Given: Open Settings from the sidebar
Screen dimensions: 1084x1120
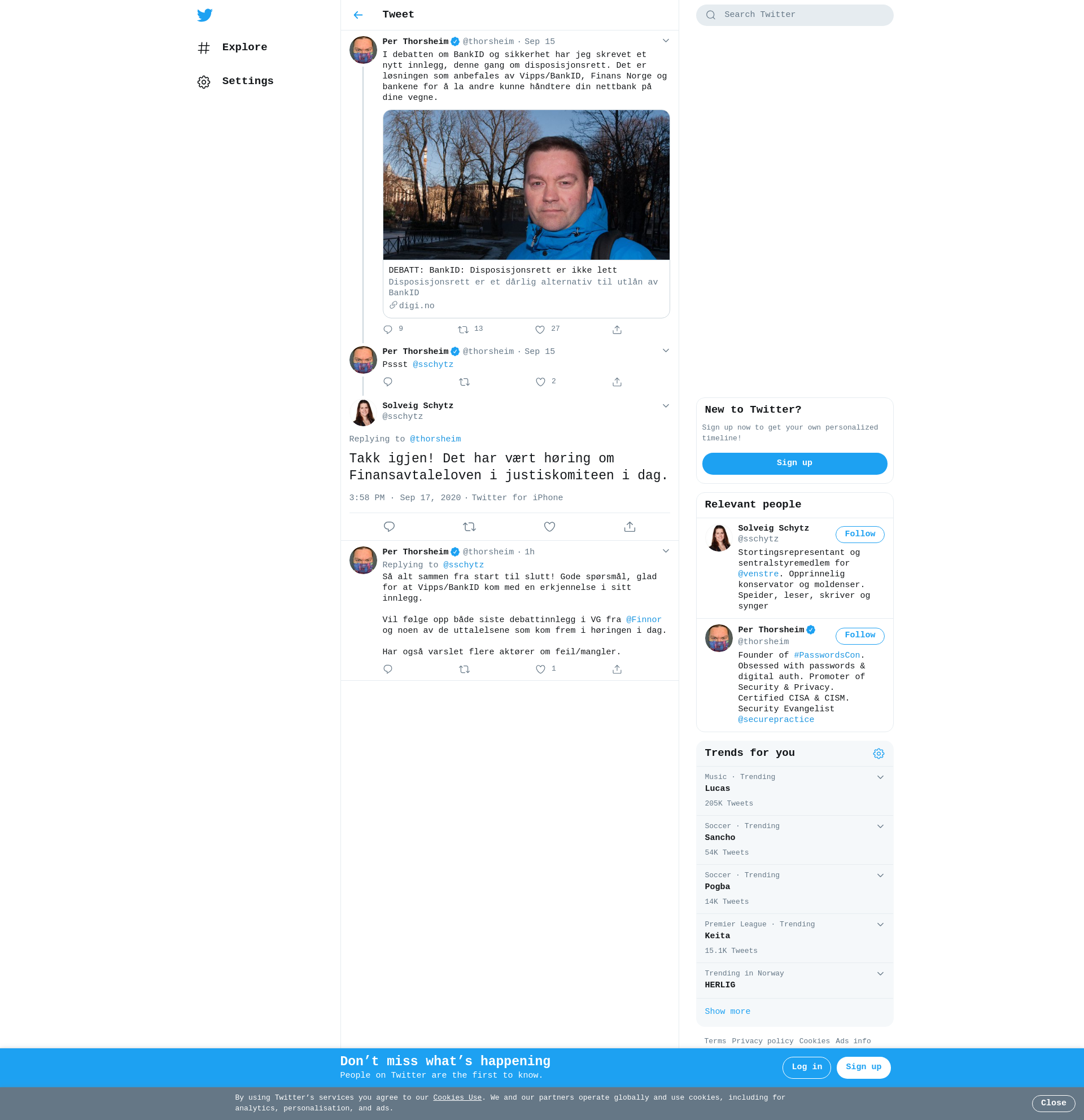Looking at the screenshot, I should tap(235, 81).
